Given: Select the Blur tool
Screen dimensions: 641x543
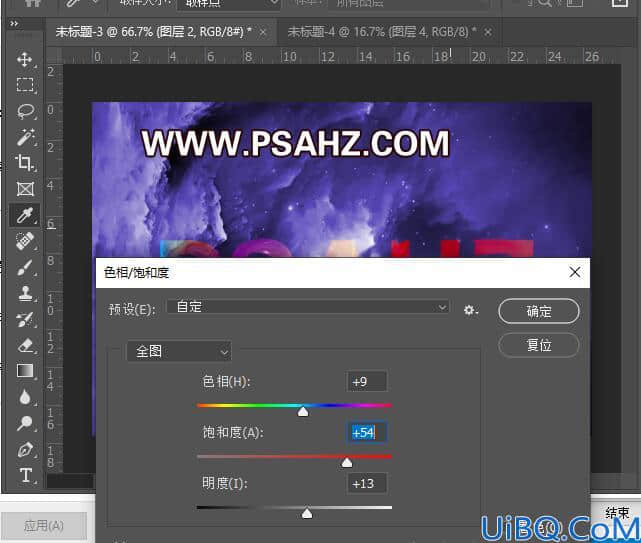Looking at the screenshot, I should point(25,397).
